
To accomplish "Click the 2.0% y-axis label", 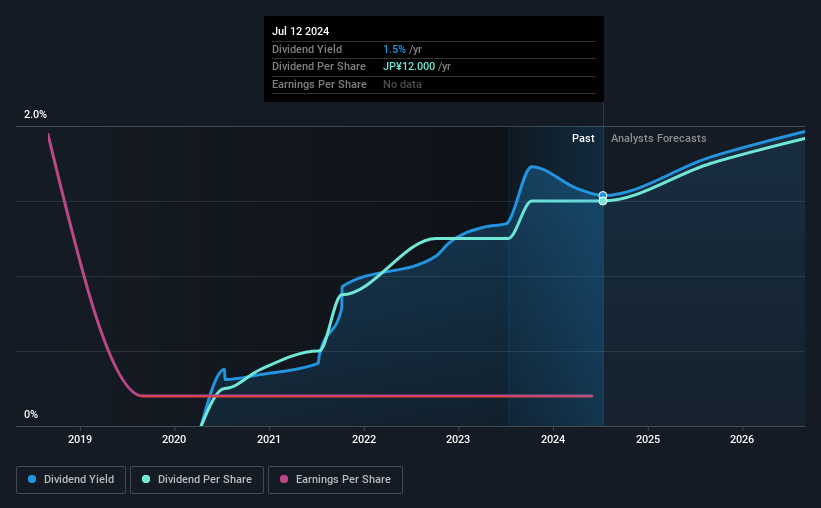I will coord(35,114).
